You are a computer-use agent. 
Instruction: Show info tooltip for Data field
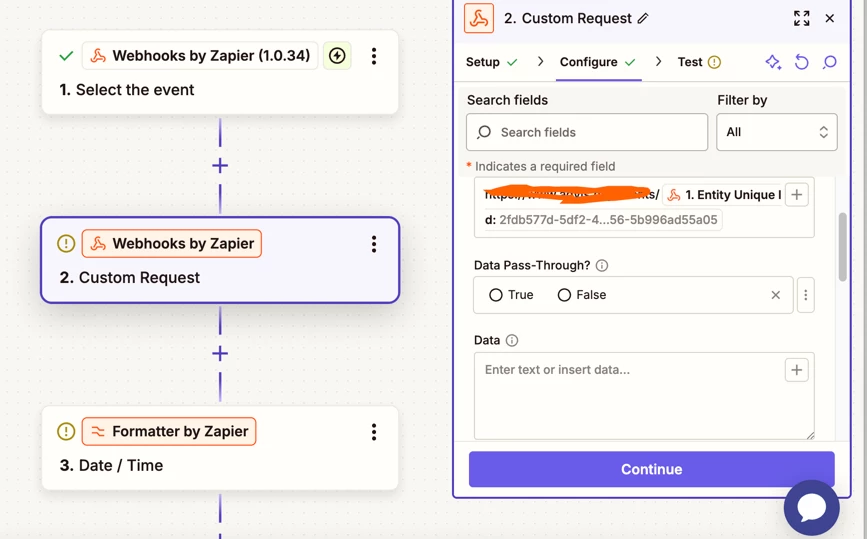(x=512, y=341)
